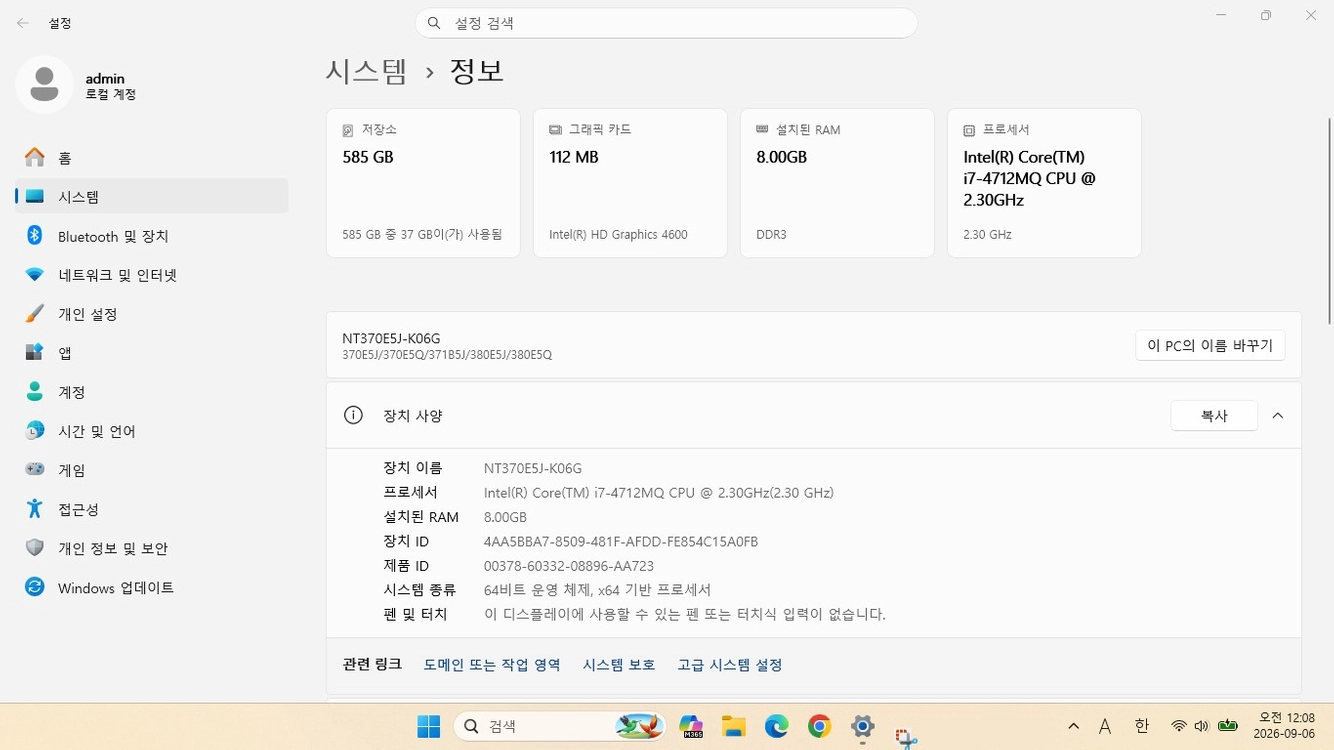Open 접근성 (Accessibility) settings
Image resolution: width=1334 pixels, height=750 pixels.
click(152, 509)
